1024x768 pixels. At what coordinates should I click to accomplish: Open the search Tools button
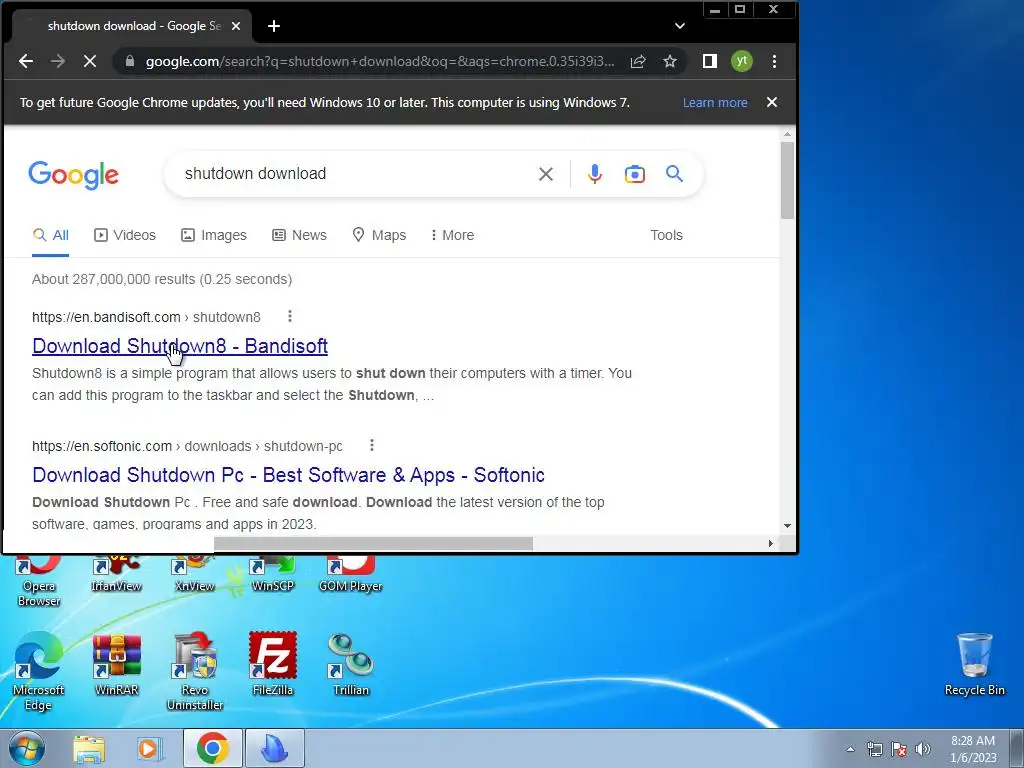pos(666,235)
